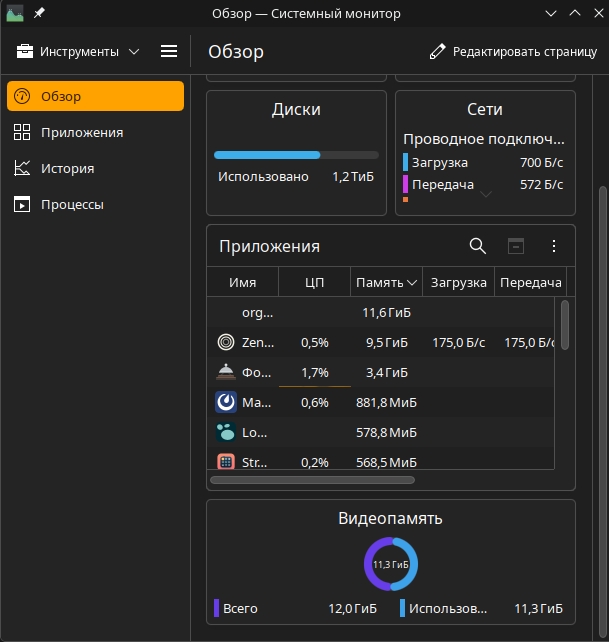This screenshot has width=609, height=642.
Task: Click the Диски card title
Action: point(297,109)
